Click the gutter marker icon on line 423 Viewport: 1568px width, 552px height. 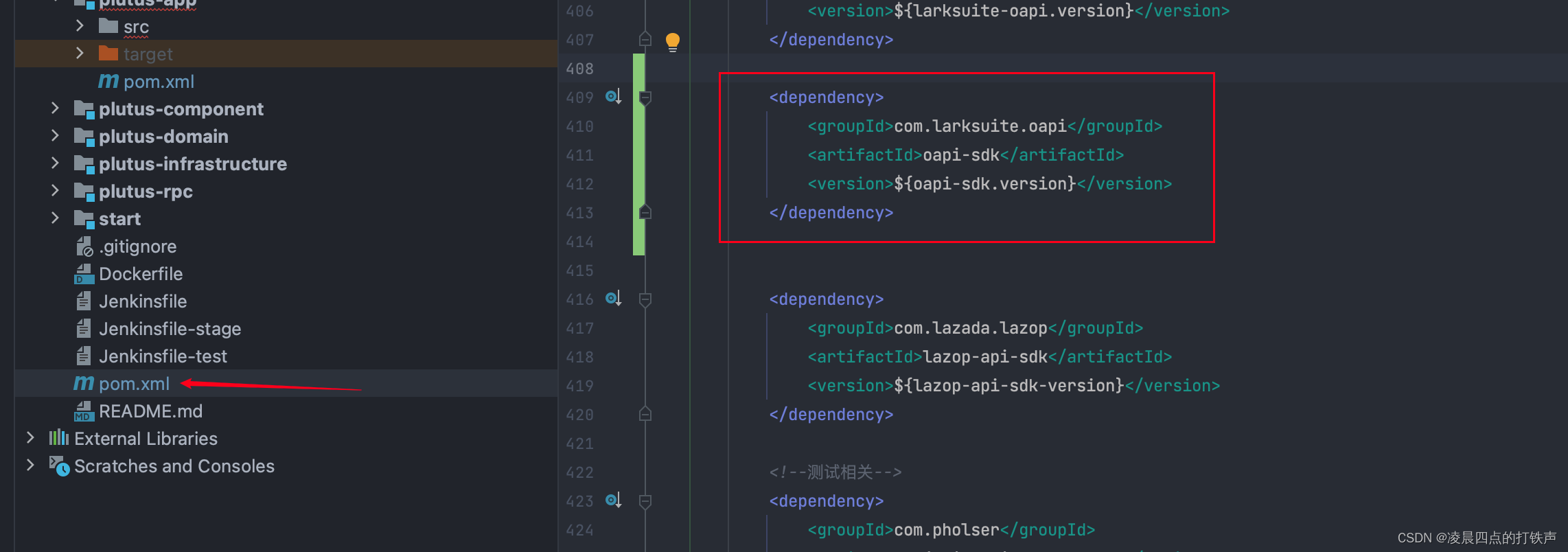(x=613, y=501)
